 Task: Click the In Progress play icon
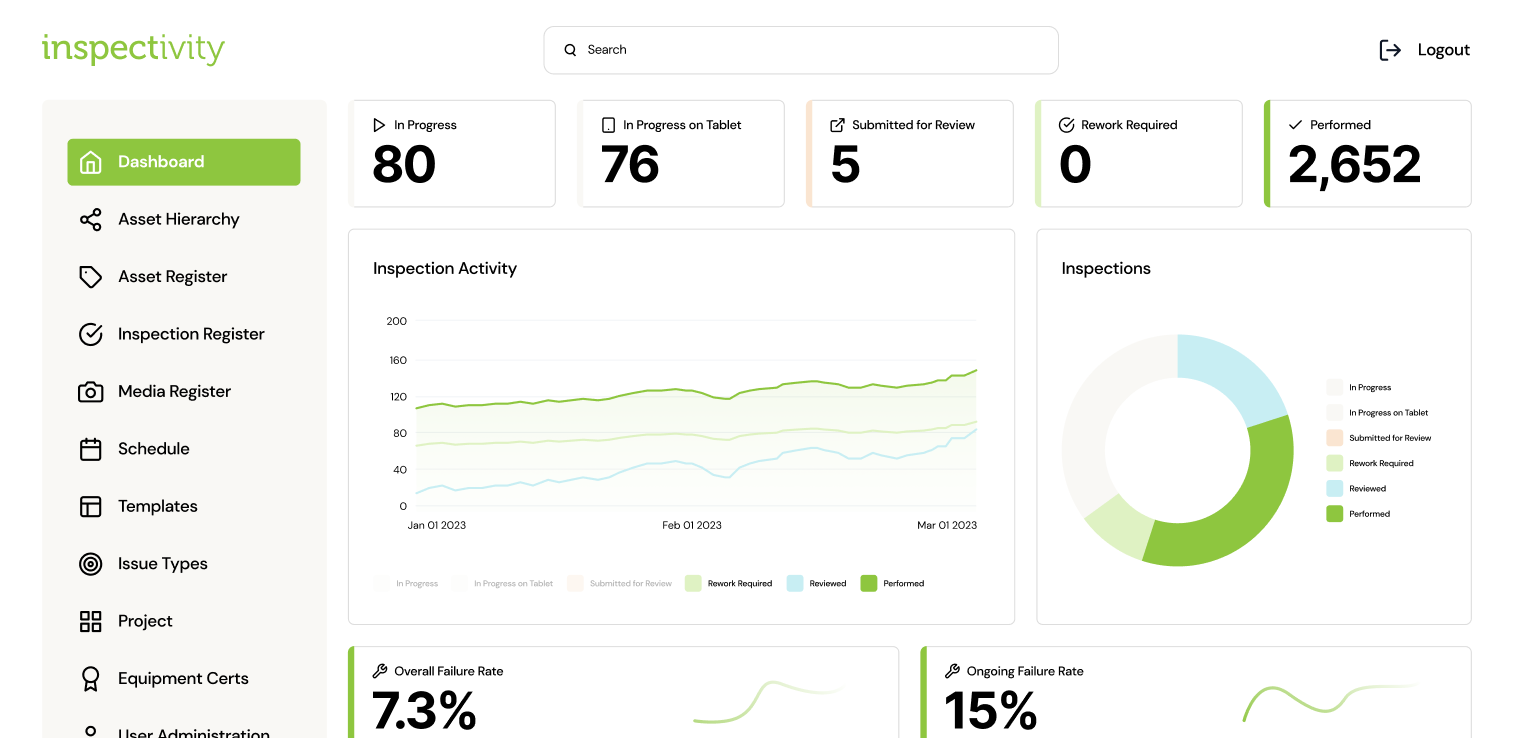pos(379,125)
